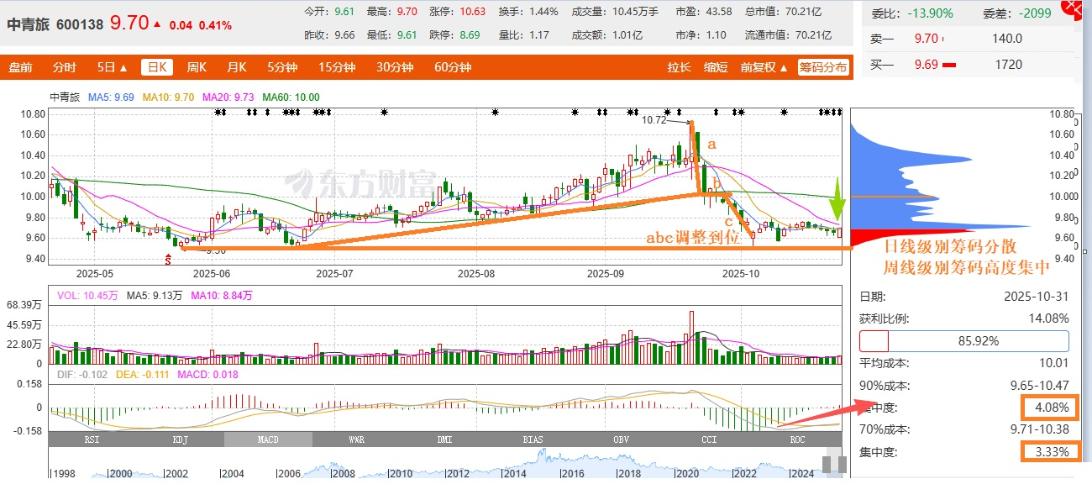Screen dimensions: 1092x500
Task: Show the 60分钟 chart
Action: tap(453, 68)
